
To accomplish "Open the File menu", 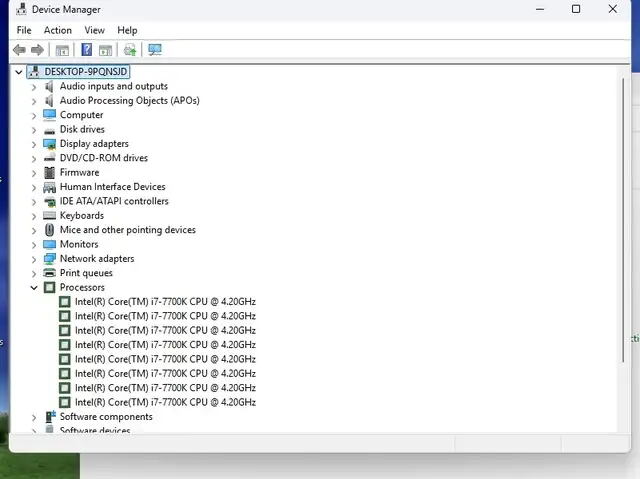I will click(x=24, y=30).
